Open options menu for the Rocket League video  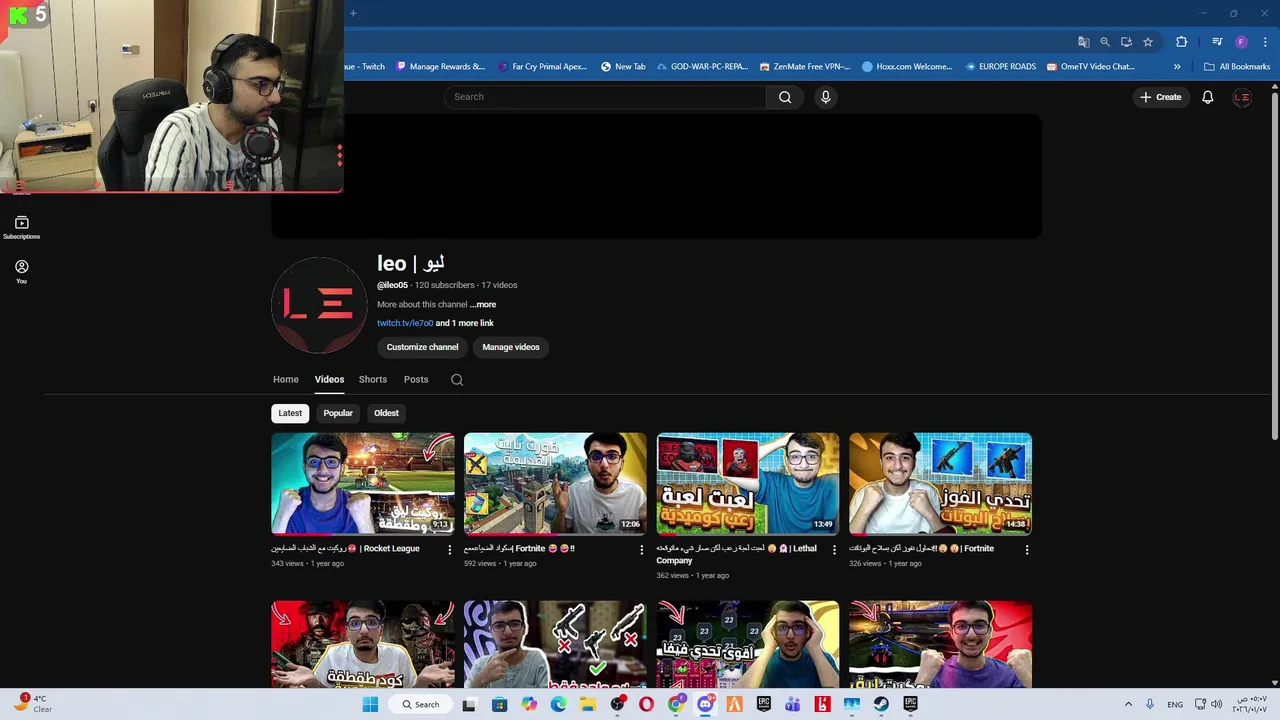point(449,549)
